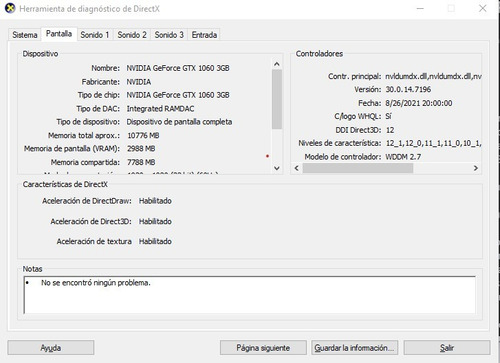
Task: Click Habilitado next to Aceleración de textura
Action: 155,241
